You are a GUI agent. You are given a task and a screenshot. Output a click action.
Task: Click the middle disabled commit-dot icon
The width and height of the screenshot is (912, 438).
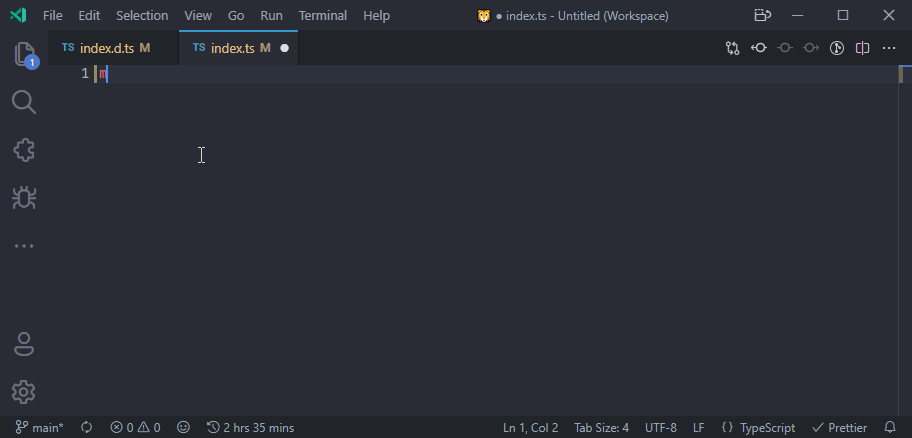click(x=785, y=48)
